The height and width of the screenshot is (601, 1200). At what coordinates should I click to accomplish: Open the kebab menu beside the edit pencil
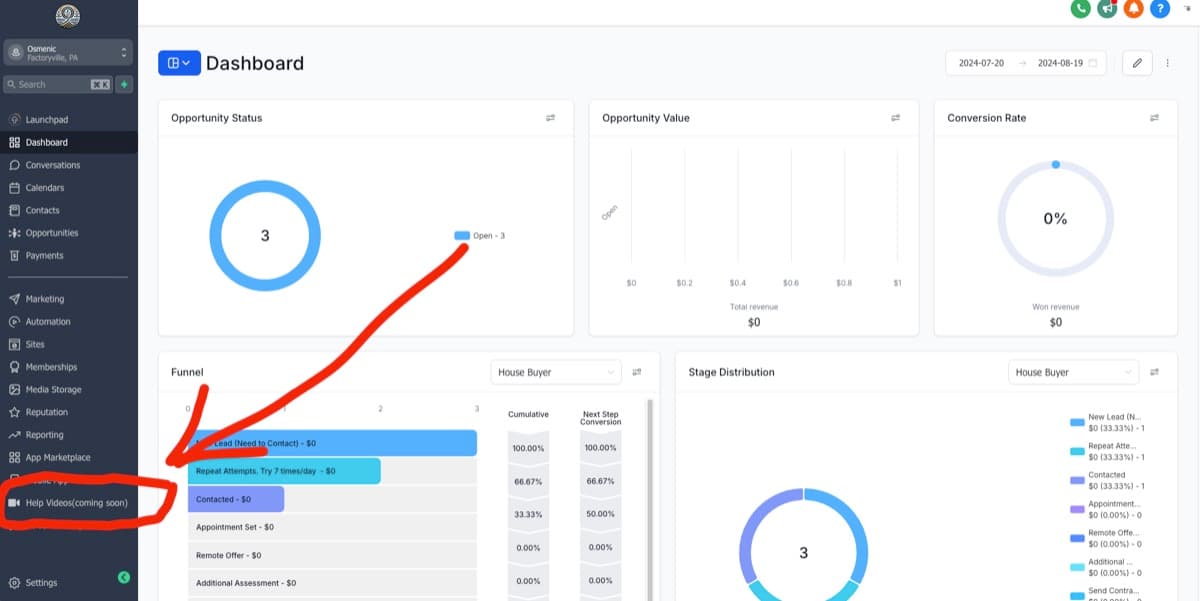point(1167,62)
